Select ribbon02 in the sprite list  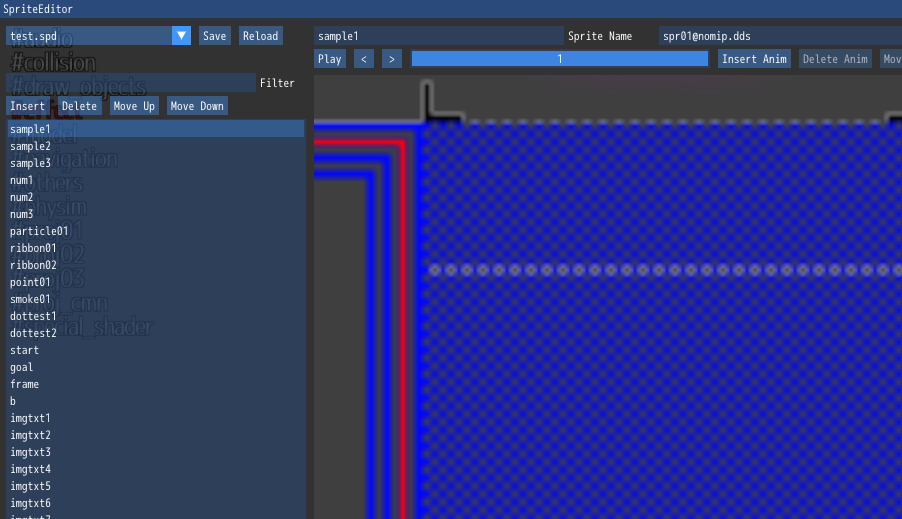pos(155,265)
